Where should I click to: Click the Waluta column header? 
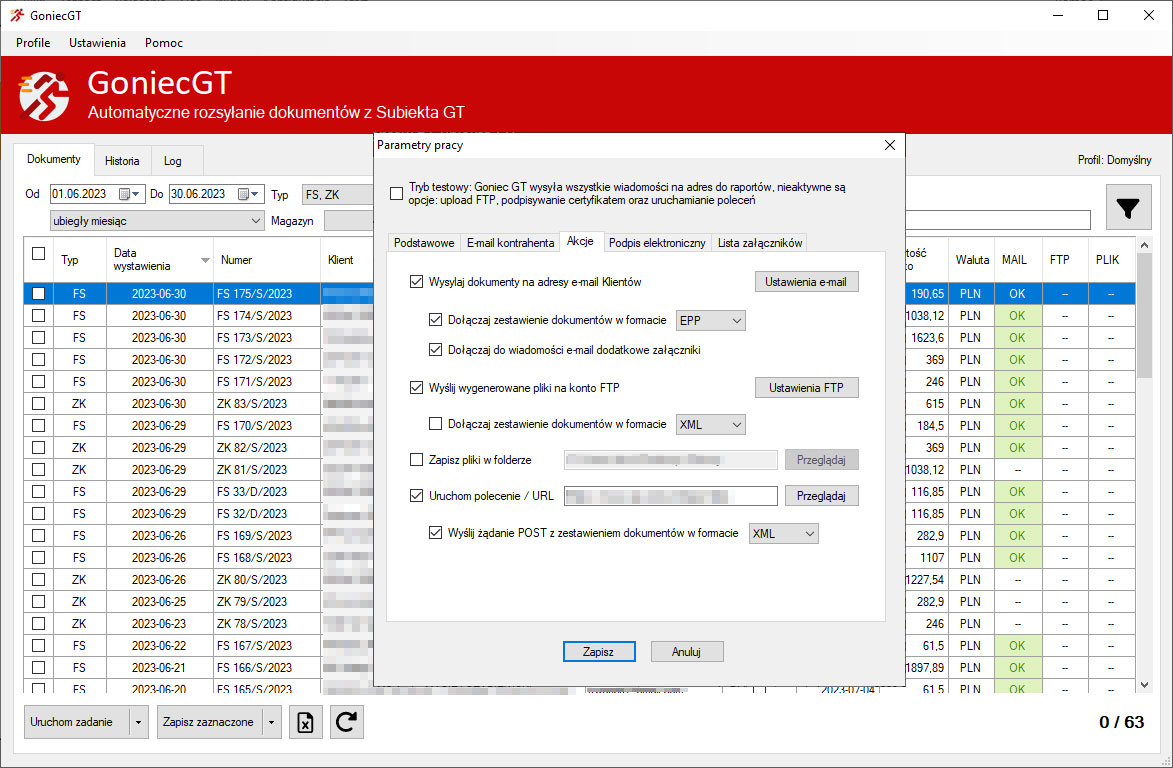(972, 260)
